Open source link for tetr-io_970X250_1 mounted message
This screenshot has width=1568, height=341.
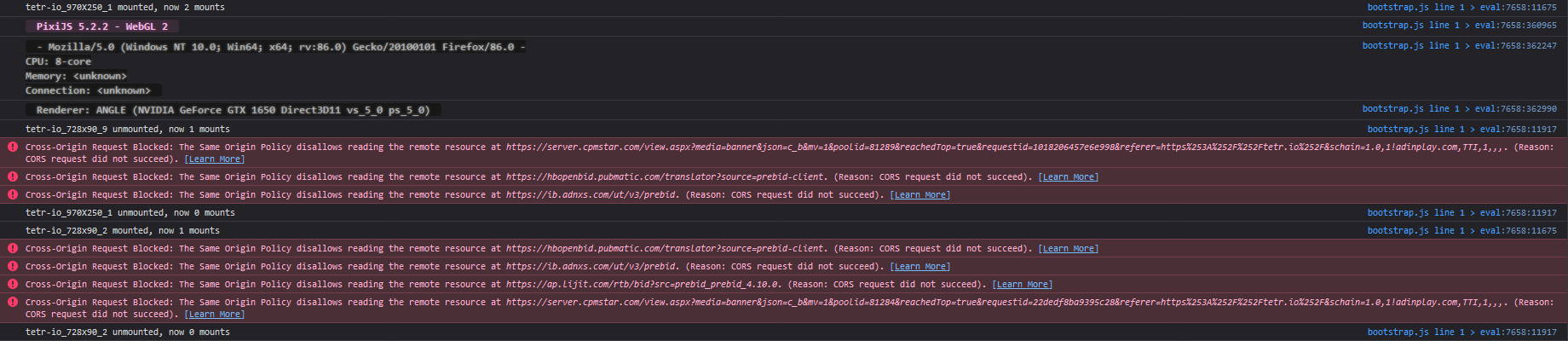pyautogui.click(x=1461, y=7)
